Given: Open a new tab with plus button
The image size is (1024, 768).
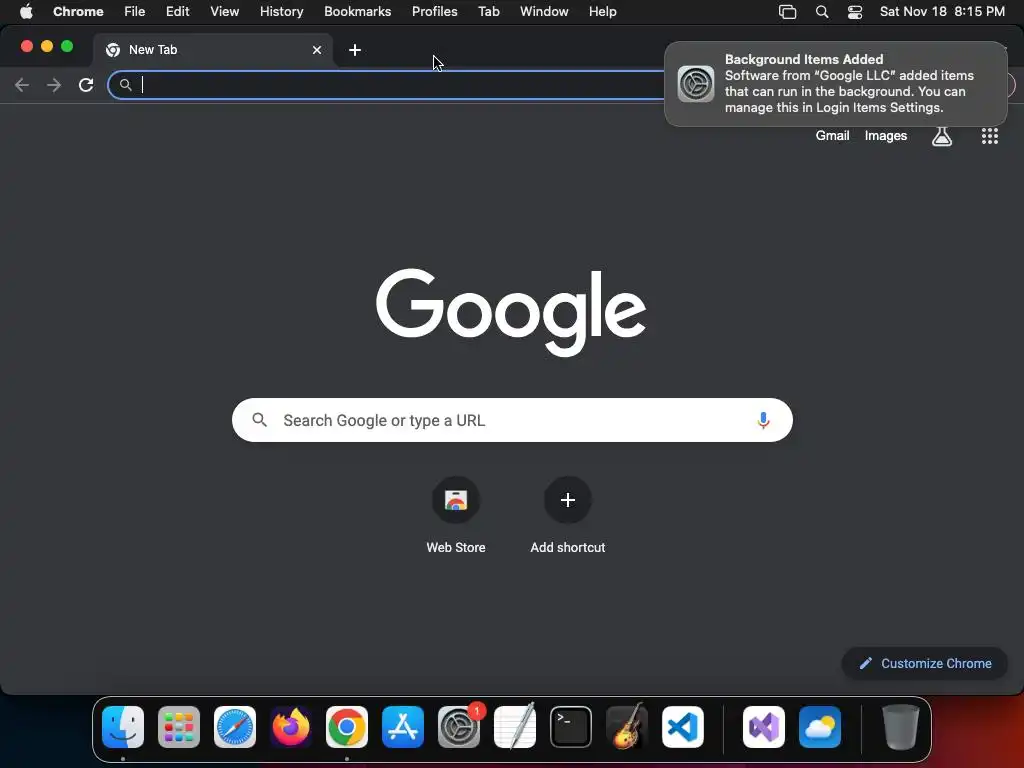Looking at the screenshot, I should tap(355, 50).
